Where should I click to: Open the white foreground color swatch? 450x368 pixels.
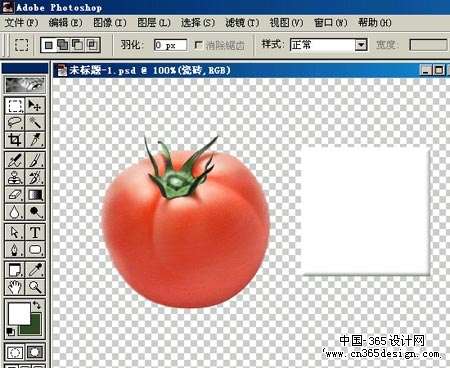[x=19, y=313]
